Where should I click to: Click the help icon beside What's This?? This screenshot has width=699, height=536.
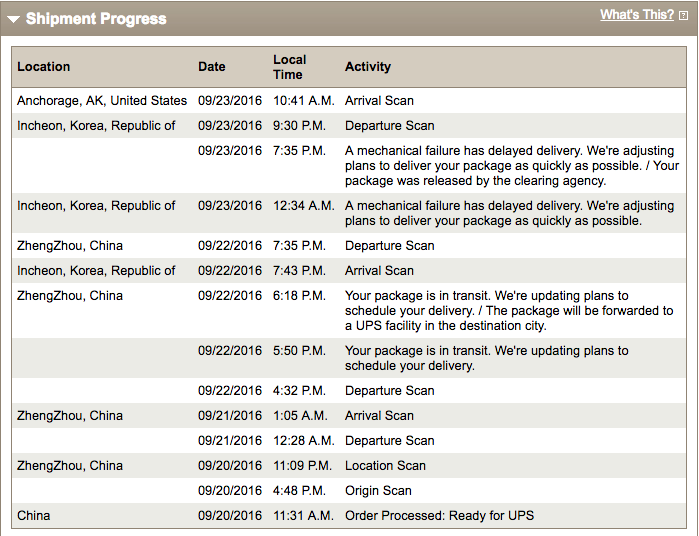[683, 16]
